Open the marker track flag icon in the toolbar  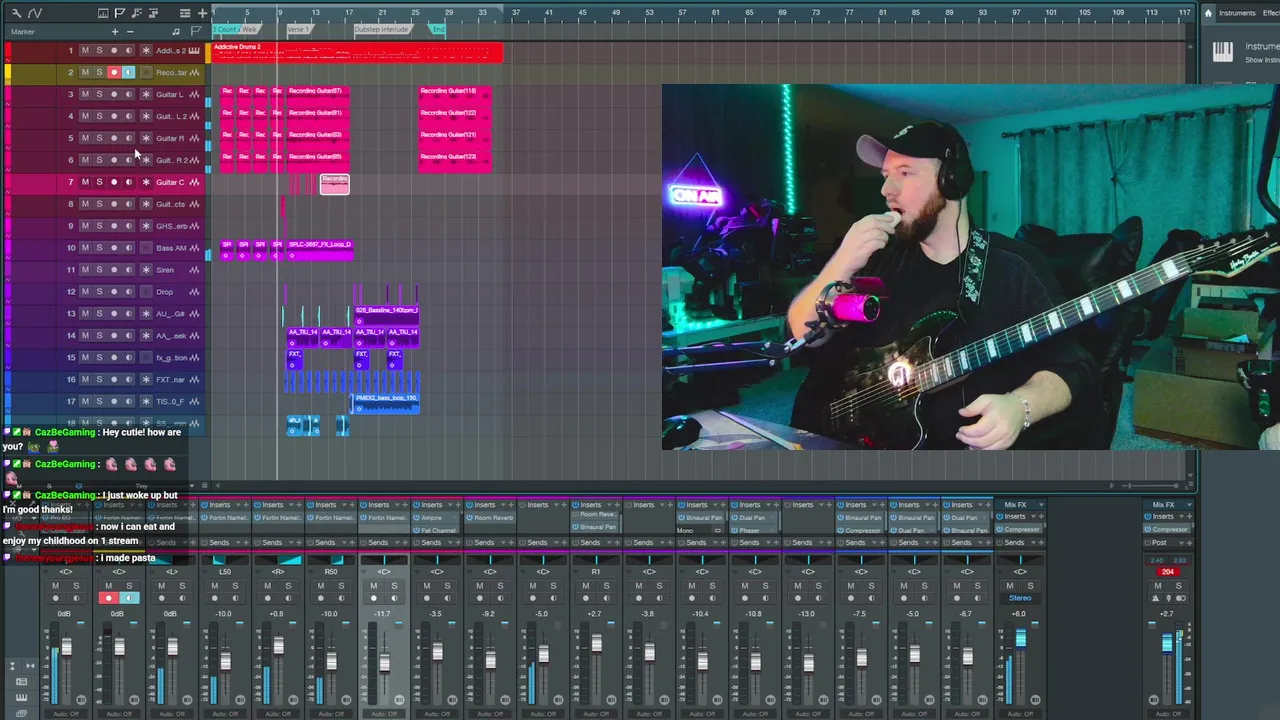click(x=119, y=13)
